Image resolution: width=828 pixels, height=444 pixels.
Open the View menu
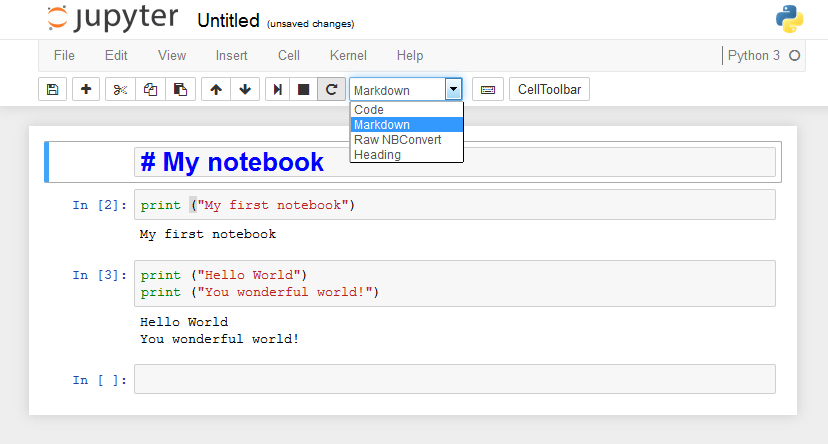172,55
